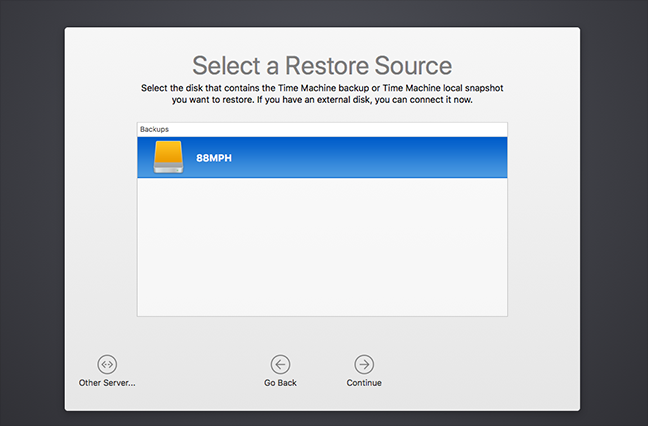Select the 88MPH backup disk row
The height and width of the screenshot is (426, 648).
(321, 157)
